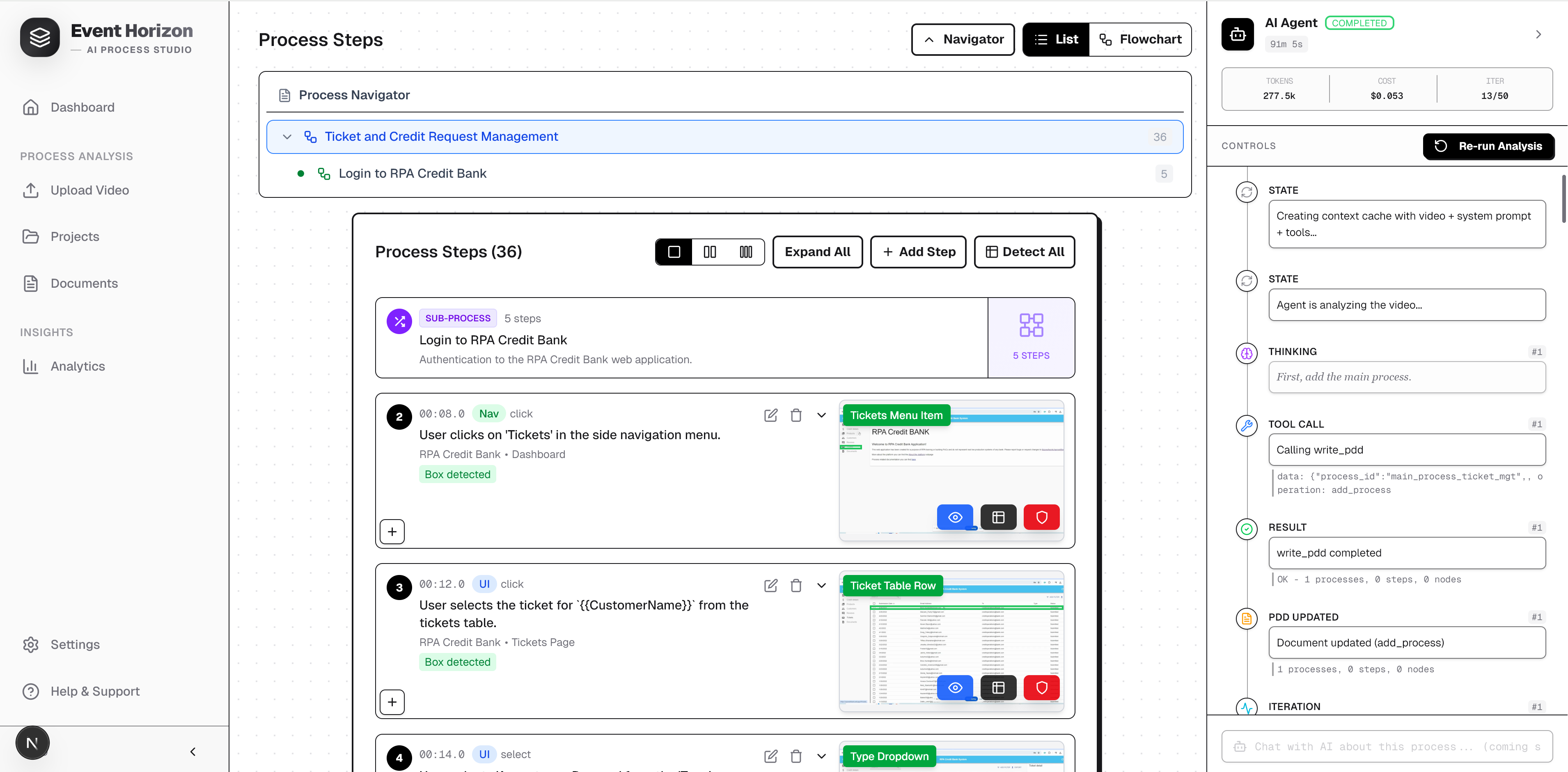Viewport: 1568px width, 772px height.
Task: Collapse sidebar with left chevron icon
Action: 193,751
